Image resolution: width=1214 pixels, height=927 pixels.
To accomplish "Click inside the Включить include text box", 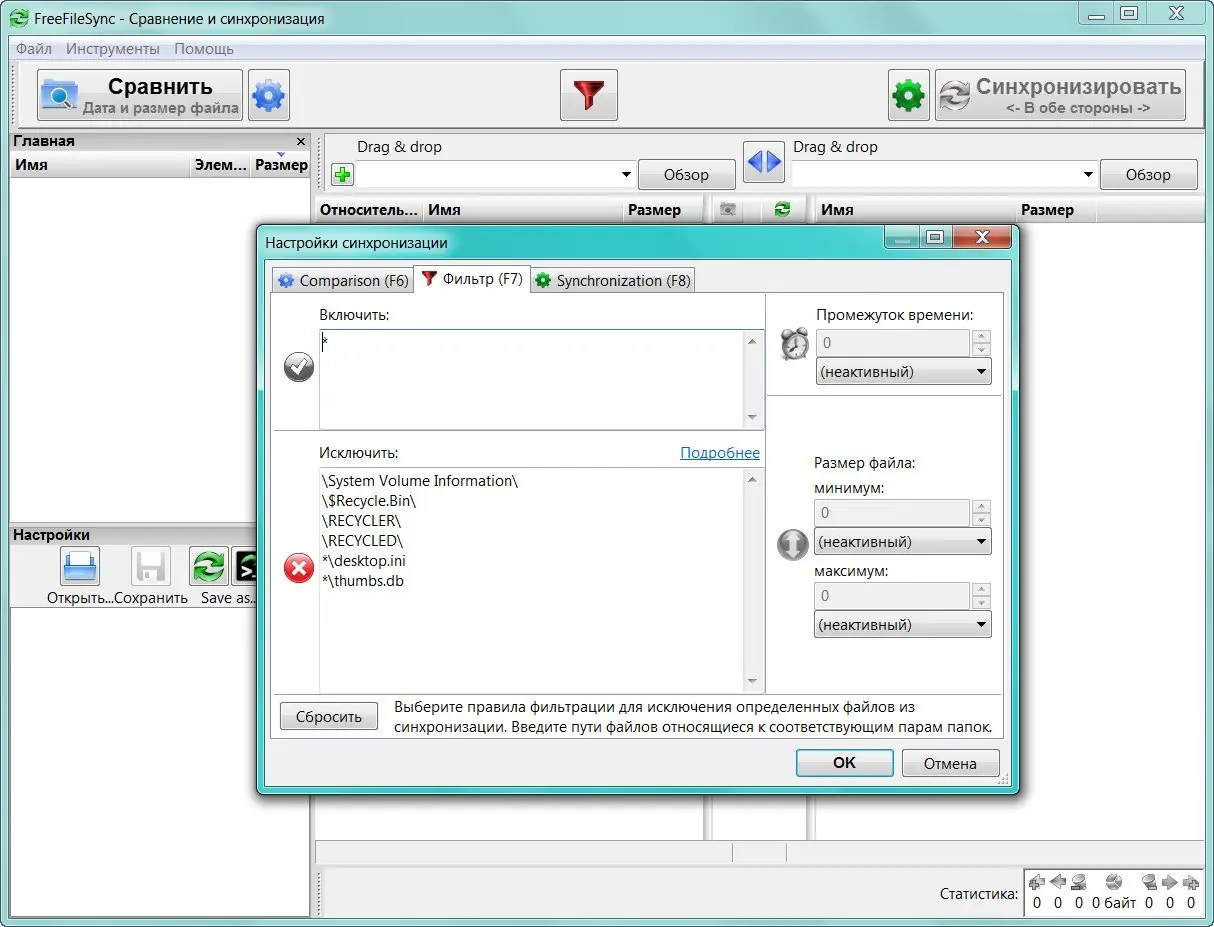I will pyautogui.click(x=532, y=379).
